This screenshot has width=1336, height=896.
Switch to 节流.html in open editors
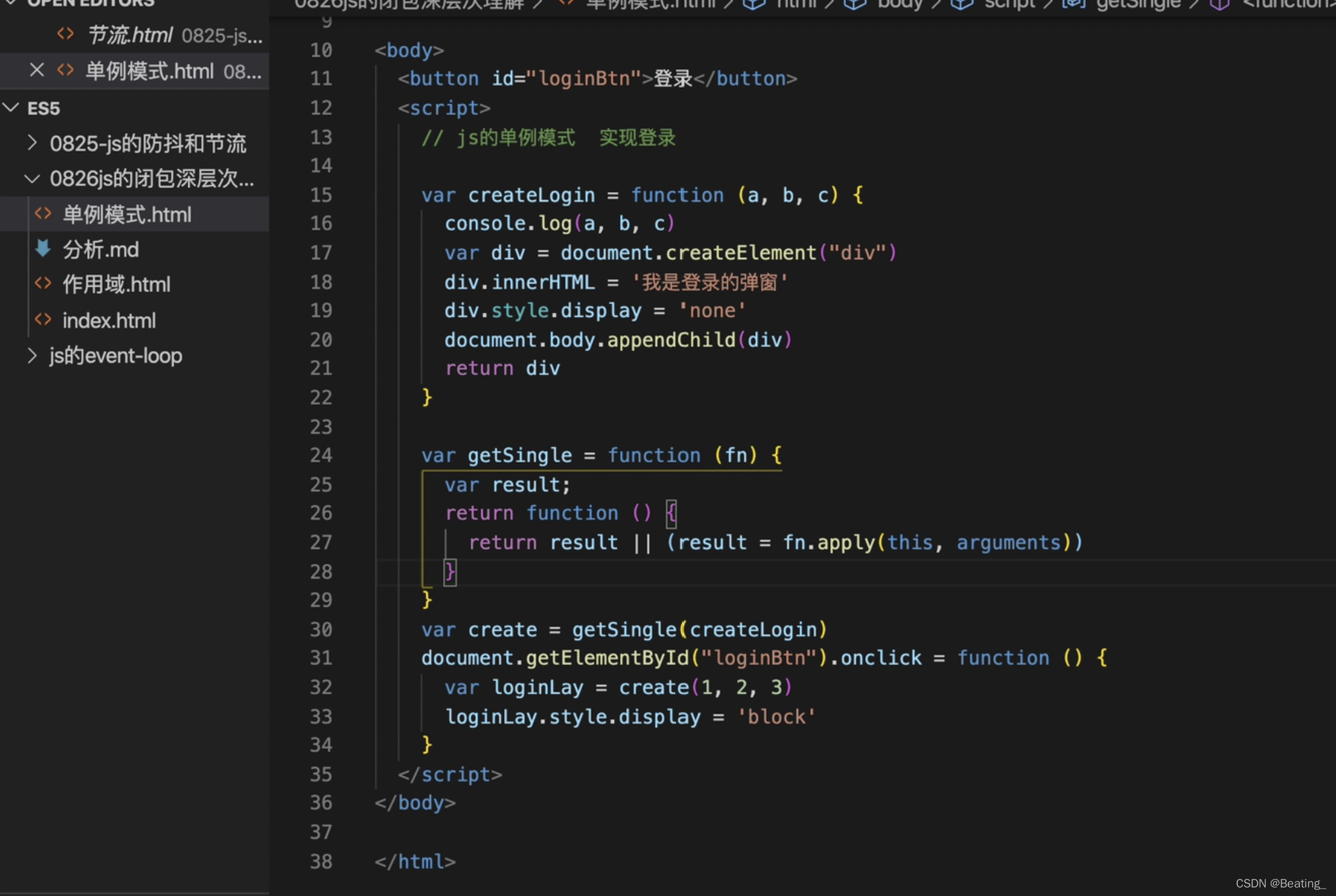click(x=130, y=35)
